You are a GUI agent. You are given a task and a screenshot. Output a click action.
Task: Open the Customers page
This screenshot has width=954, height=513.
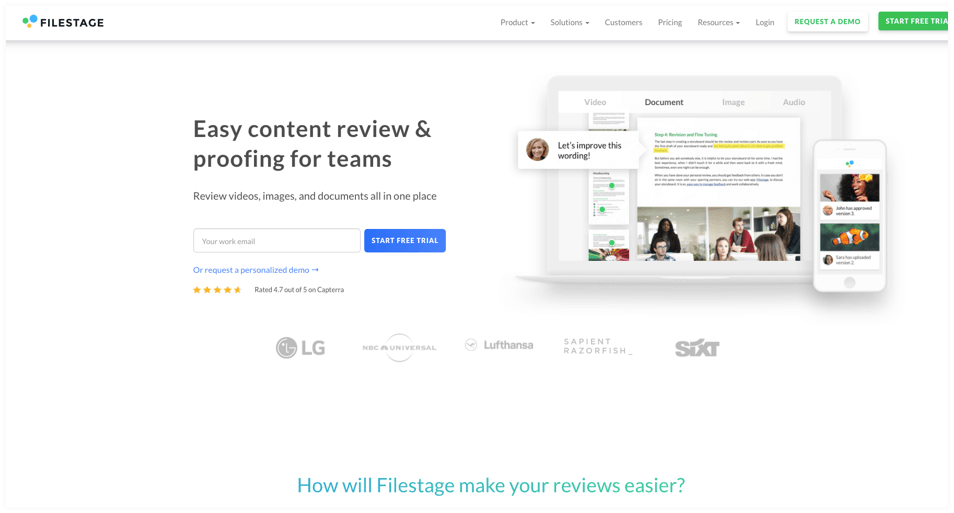tap(623, 23)
